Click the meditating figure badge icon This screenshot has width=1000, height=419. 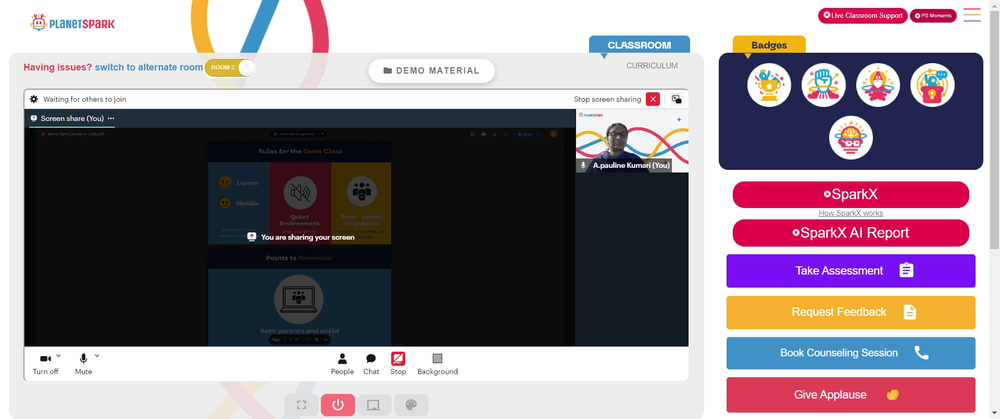tap(878, 85)
